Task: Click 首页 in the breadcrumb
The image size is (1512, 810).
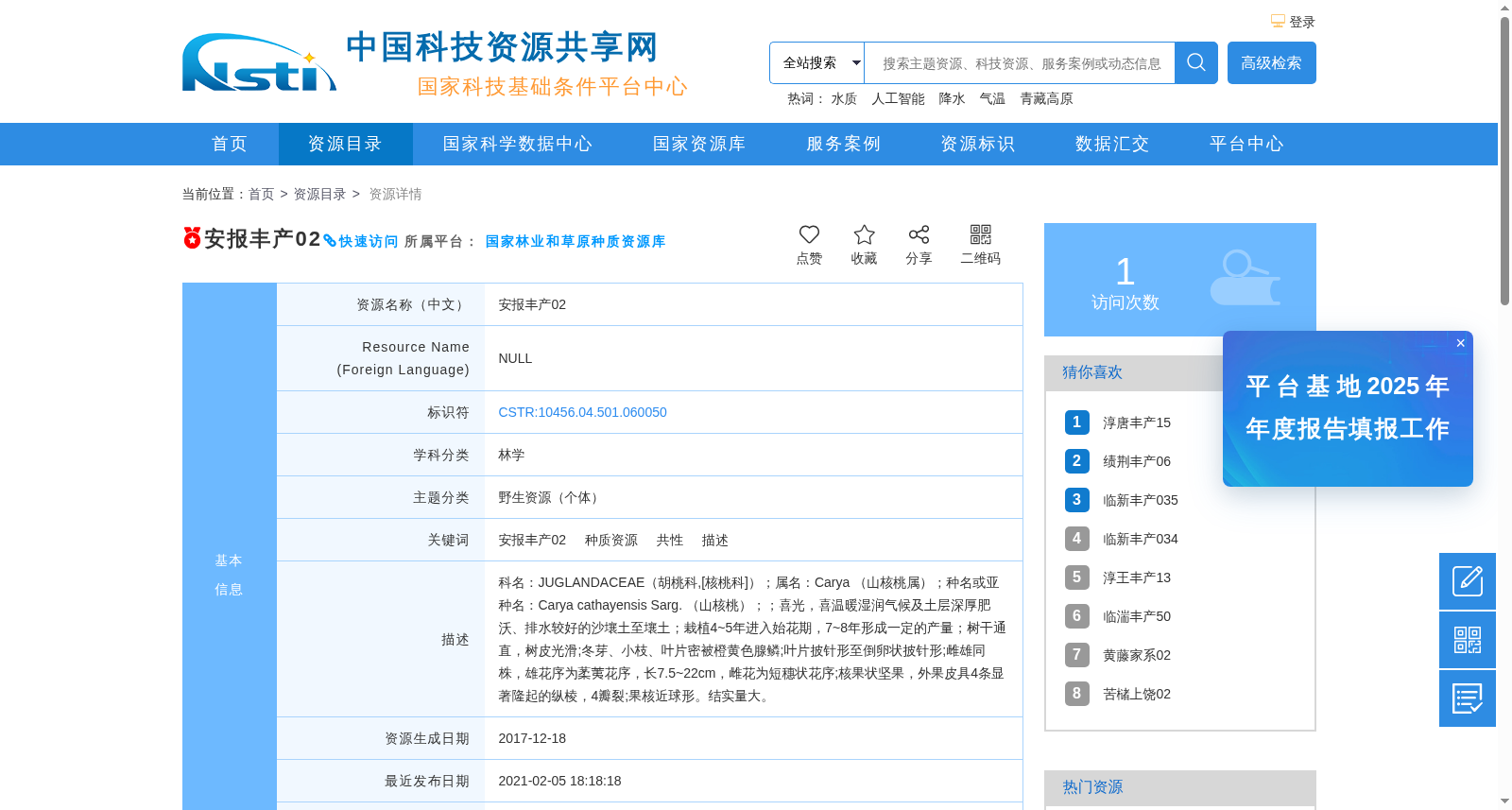Action: click(261, 194)
